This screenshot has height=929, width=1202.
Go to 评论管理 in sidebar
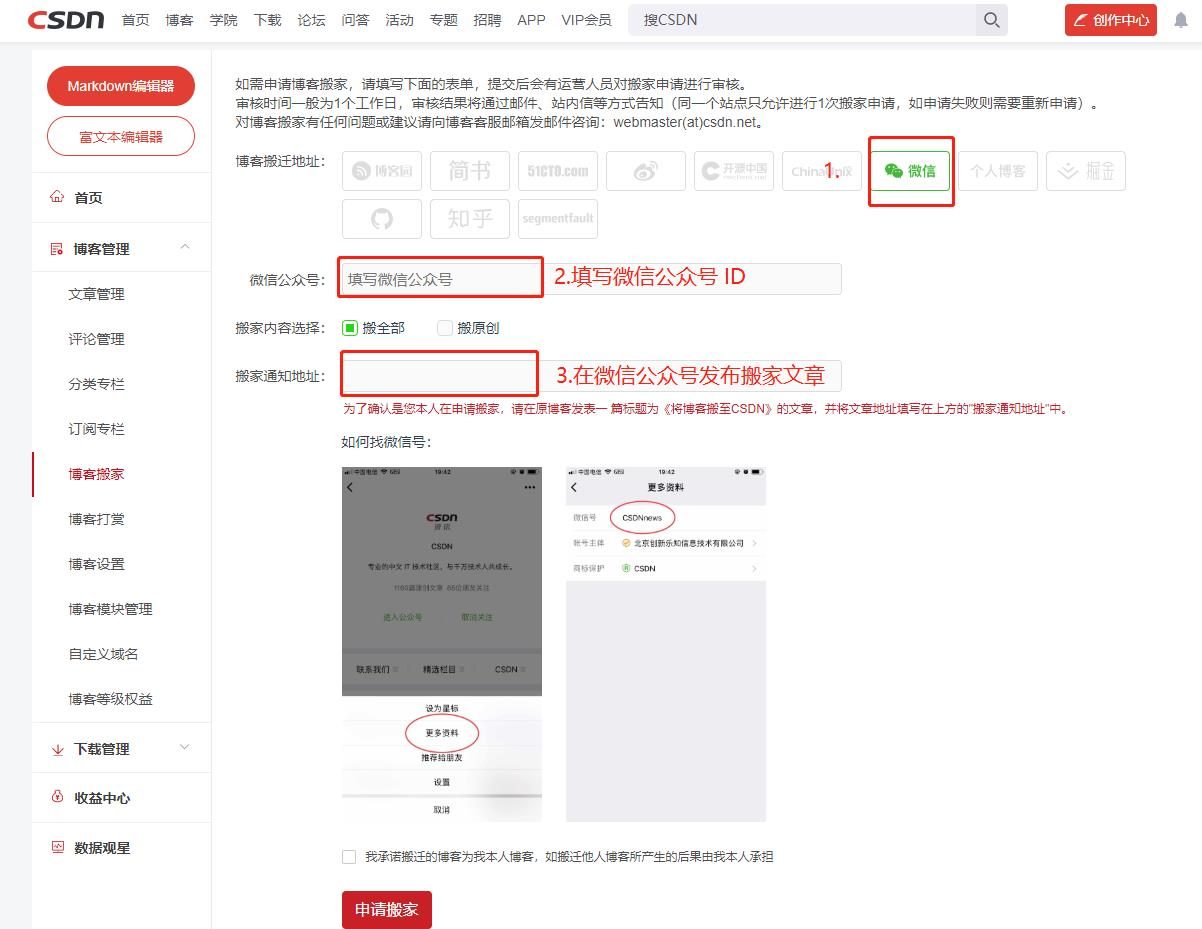[x=97, y=339]
